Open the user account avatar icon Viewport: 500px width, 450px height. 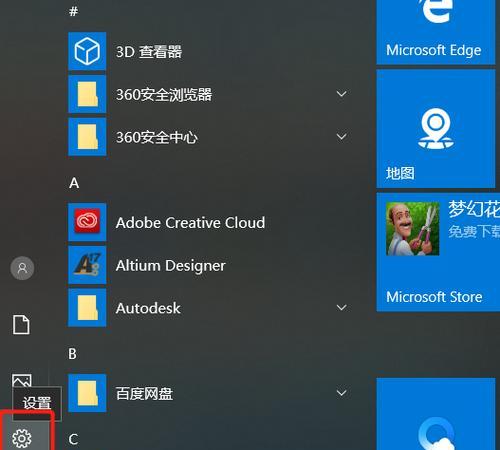coord(22,268)
